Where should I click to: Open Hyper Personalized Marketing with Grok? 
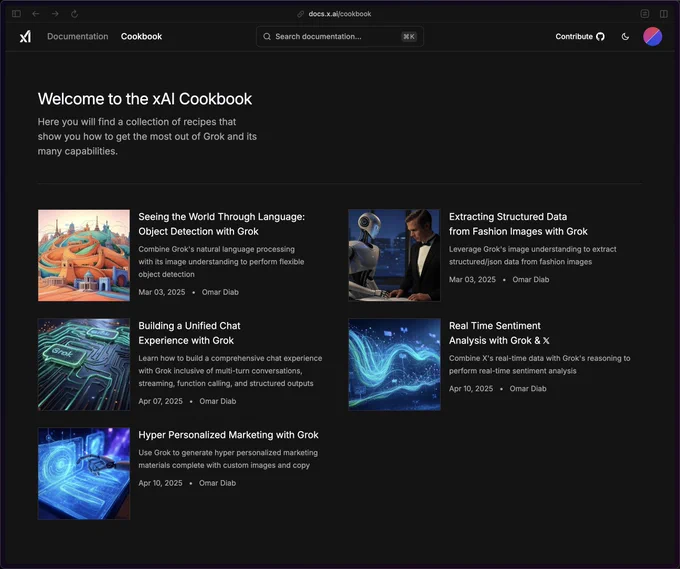tap(229, 435)
